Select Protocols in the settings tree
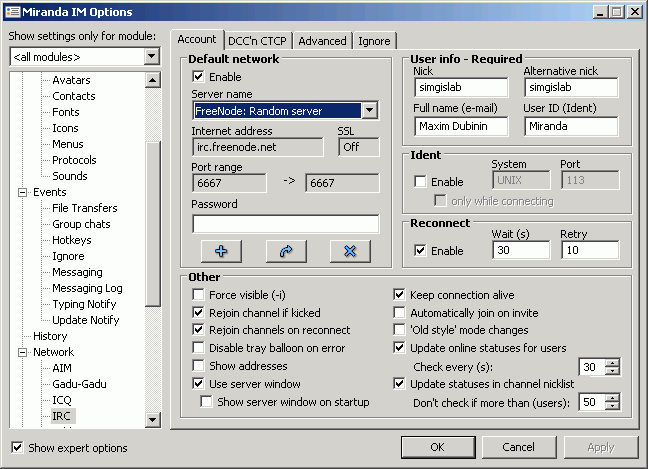 pyautogui.click(x=74, y=160)
